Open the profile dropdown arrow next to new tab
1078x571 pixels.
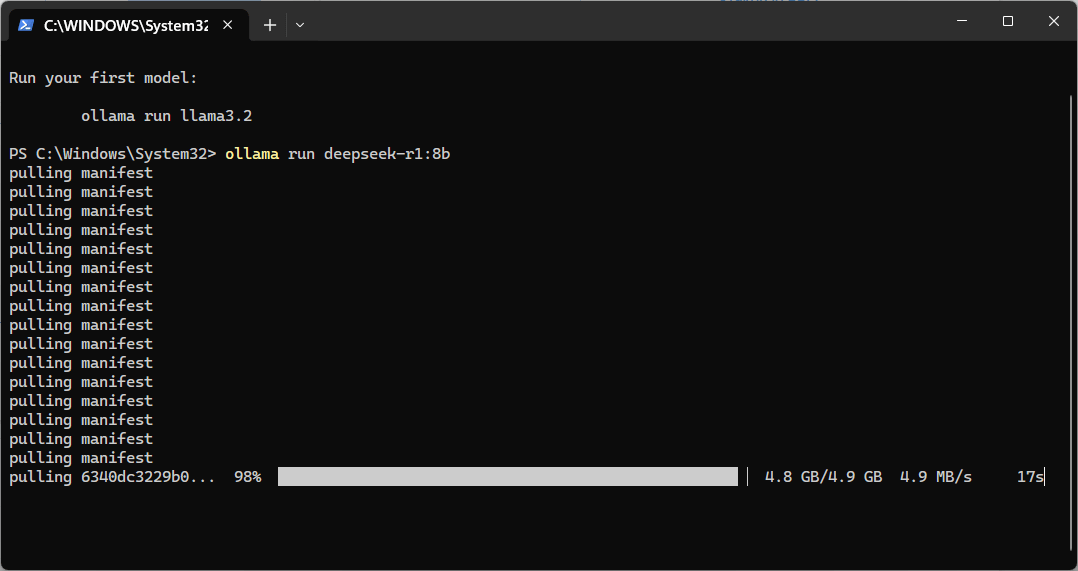300,25
